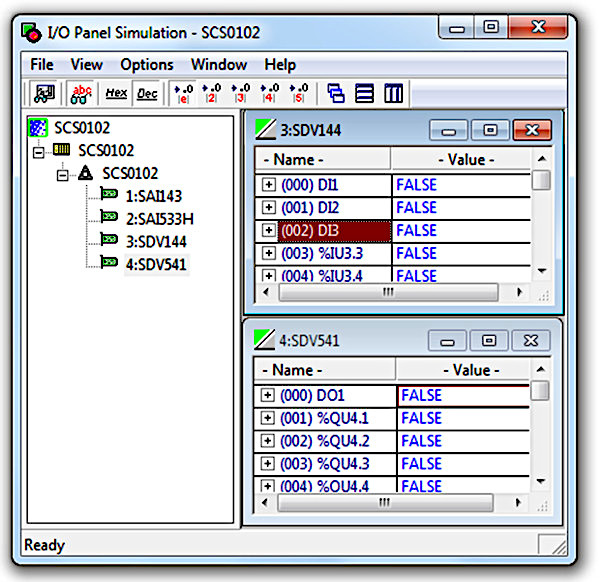Screen dimensions: 600x582
Task: Expand the (001) %QU4.1 row
Action: (267, 418)
